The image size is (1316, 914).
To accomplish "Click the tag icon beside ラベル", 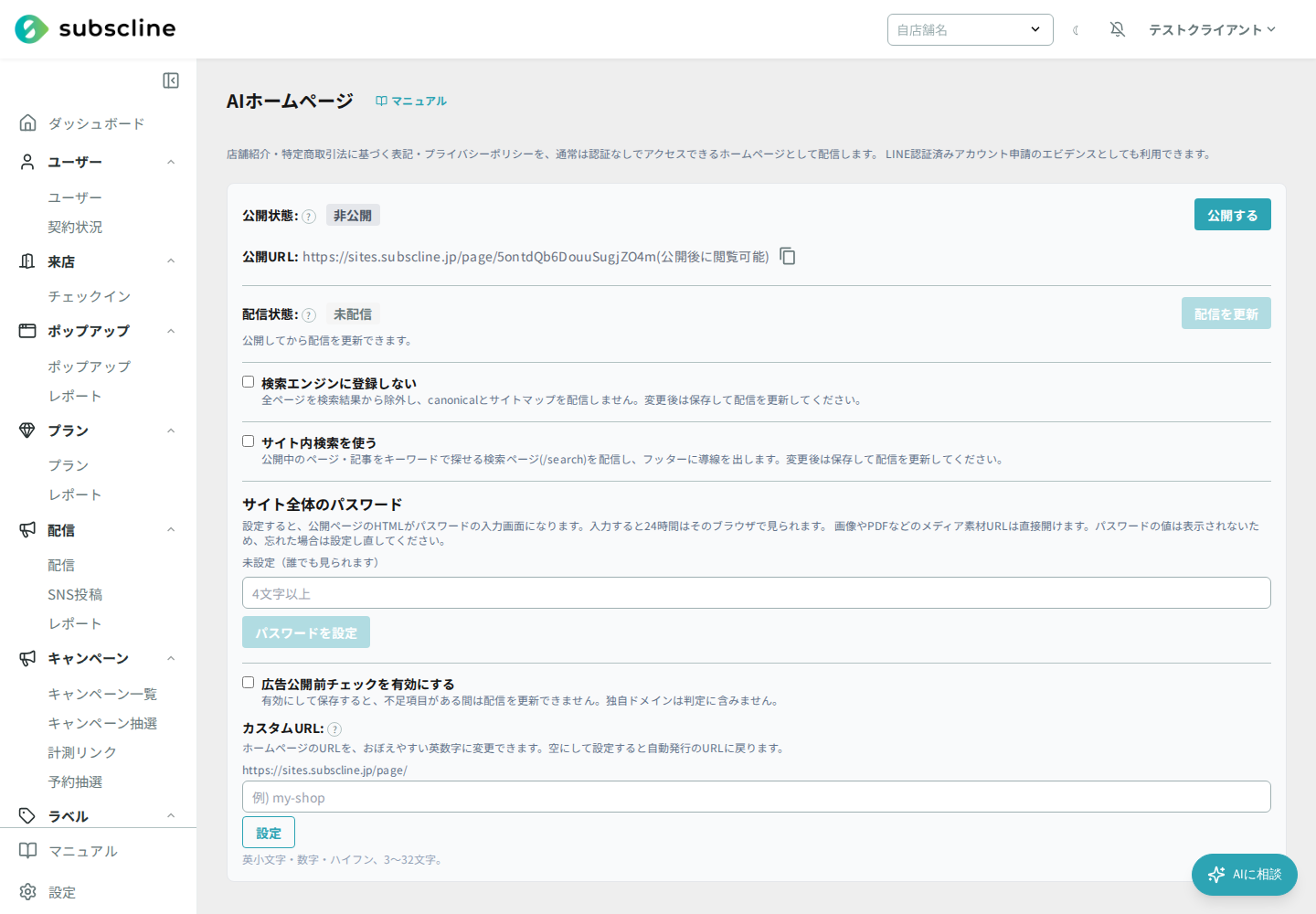I will (28, 815).
